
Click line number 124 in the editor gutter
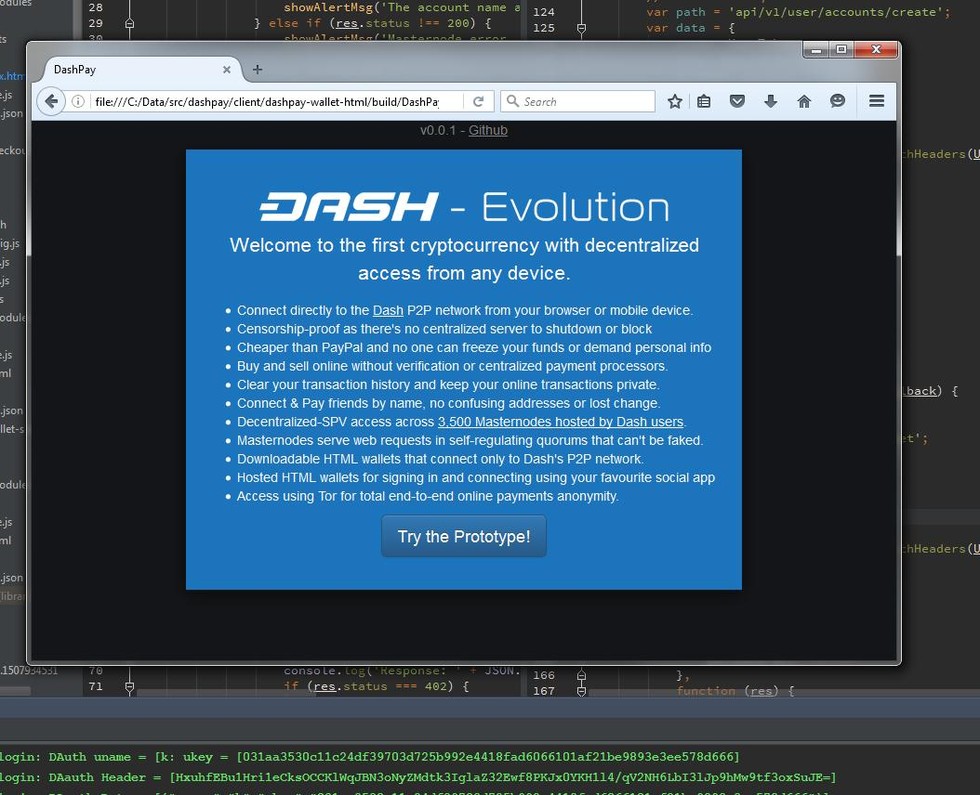(544, 12)
